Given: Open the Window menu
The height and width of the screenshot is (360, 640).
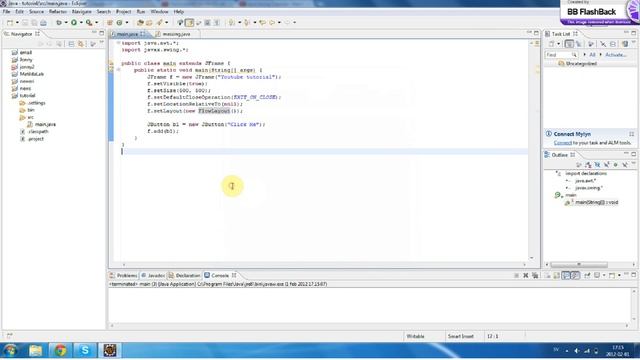Looking at the screenshot, I should point(159,12).
